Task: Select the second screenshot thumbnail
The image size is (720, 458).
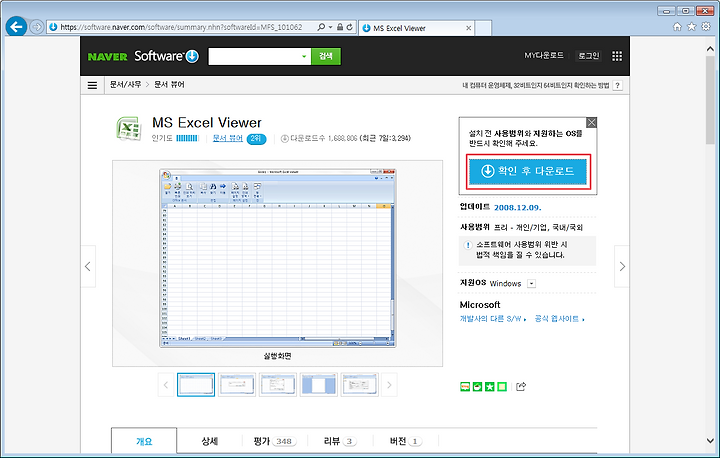Action: pos(237,385)
